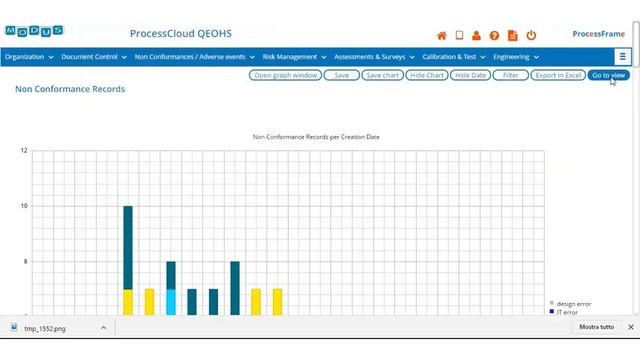Image resolution: width=640 pixels, height=360 pixels.
Task: Log out via the power icon
Action: (x=531, y=36)
